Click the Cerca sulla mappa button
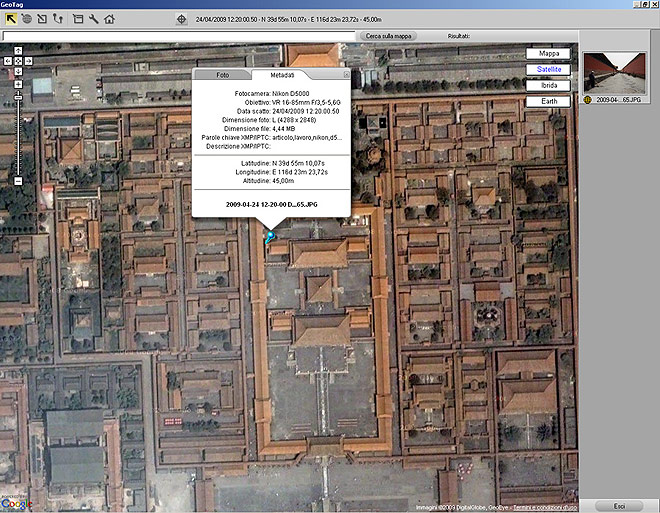 pyautogui.click(x=388, y=36)
